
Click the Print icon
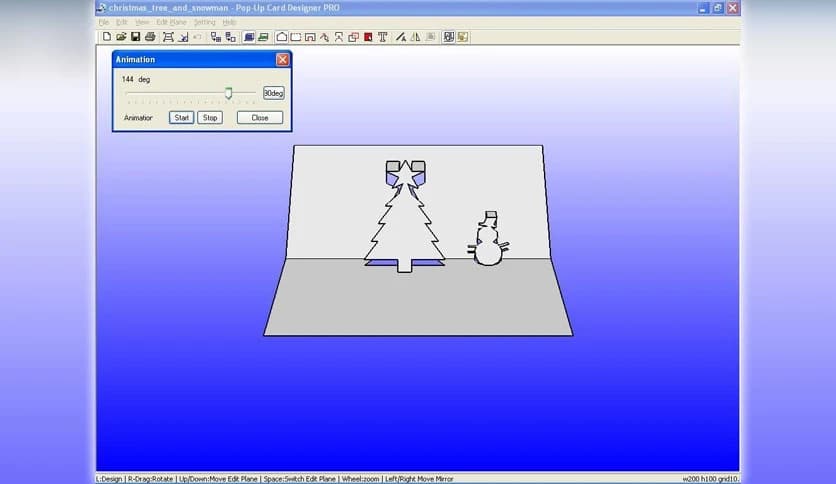(150, 37)
